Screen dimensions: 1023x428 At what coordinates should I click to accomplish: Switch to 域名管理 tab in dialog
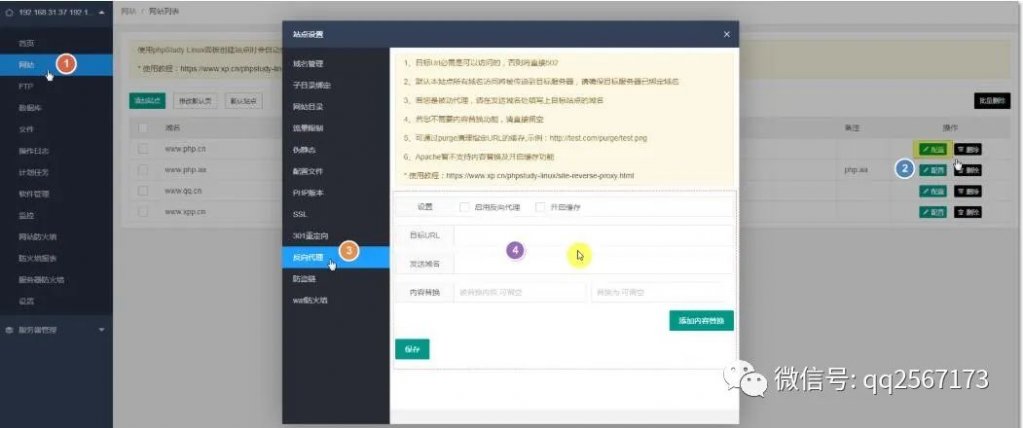pos(308,64)
